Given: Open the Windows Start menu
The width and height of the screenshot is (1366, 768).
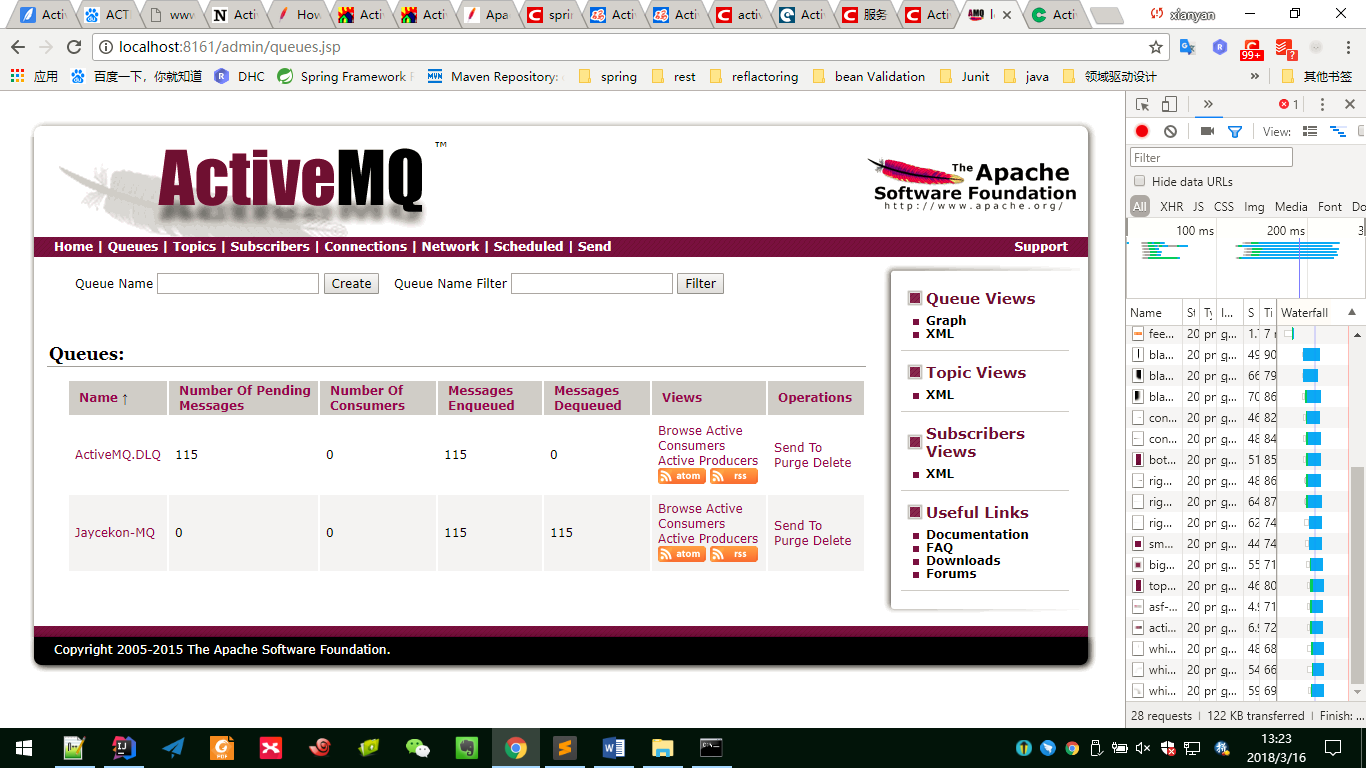Looking at the screenshot, I should 24,747.
